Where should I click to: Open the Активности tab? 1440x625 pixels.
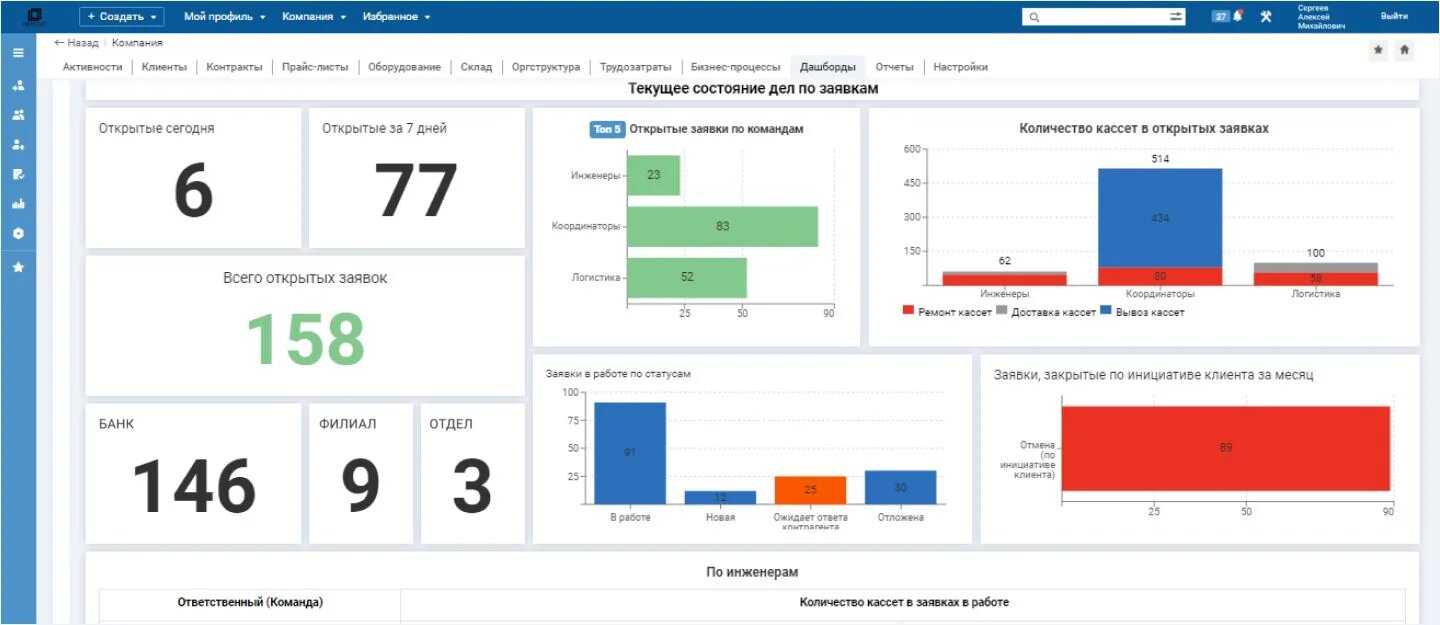click(x=92, y=67)
